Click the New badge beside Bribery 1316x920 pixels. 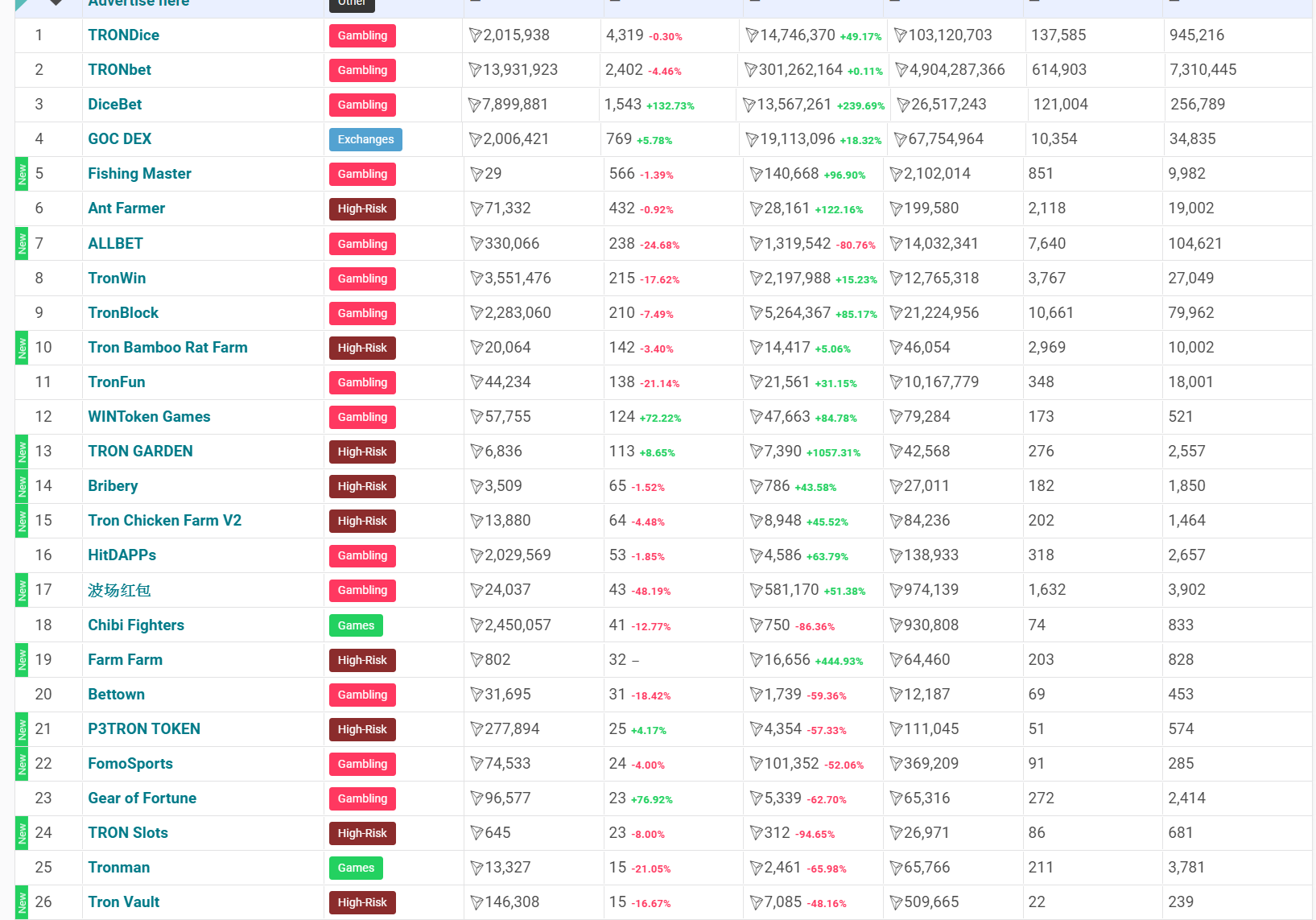click(22, 486)
